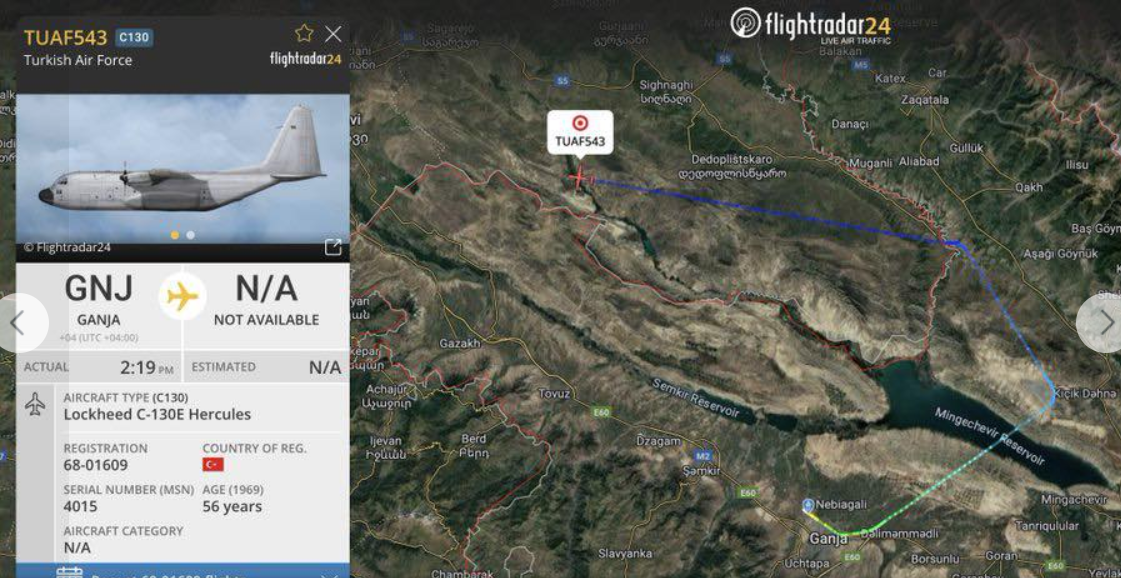Click the Ganja airport marker on map

pos(808,505)
